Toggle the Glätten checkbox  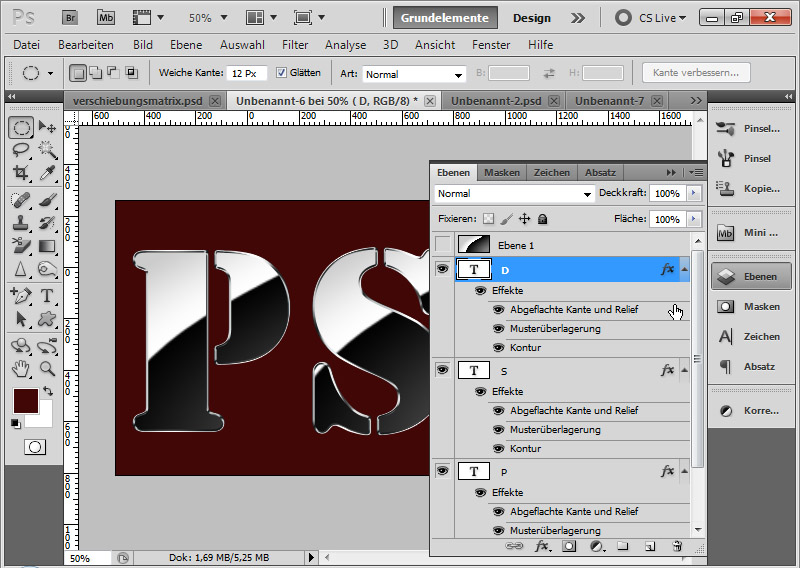click(281, 73)
